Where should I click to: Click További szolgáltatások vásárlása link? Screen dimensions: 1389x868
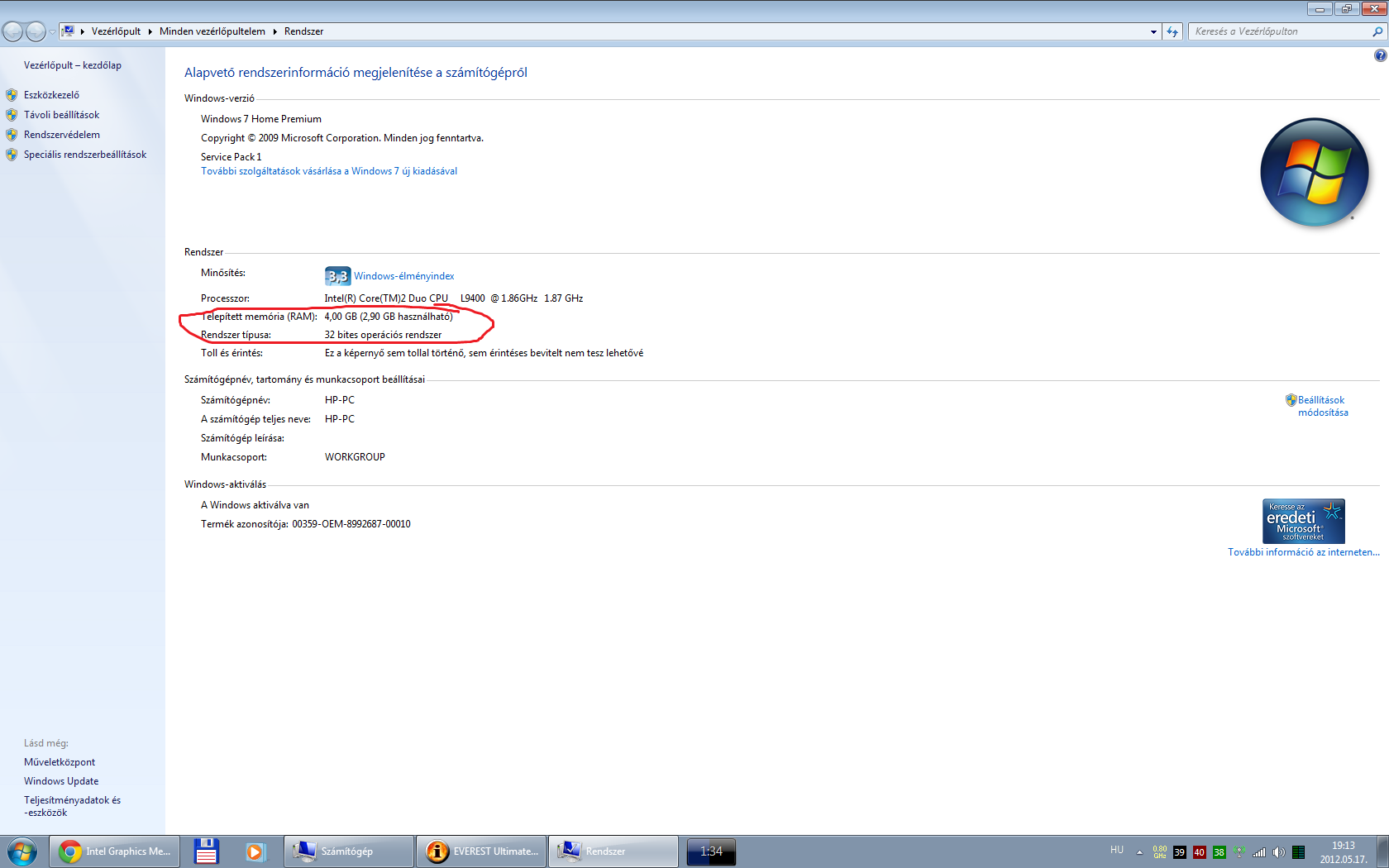(329, 171)
